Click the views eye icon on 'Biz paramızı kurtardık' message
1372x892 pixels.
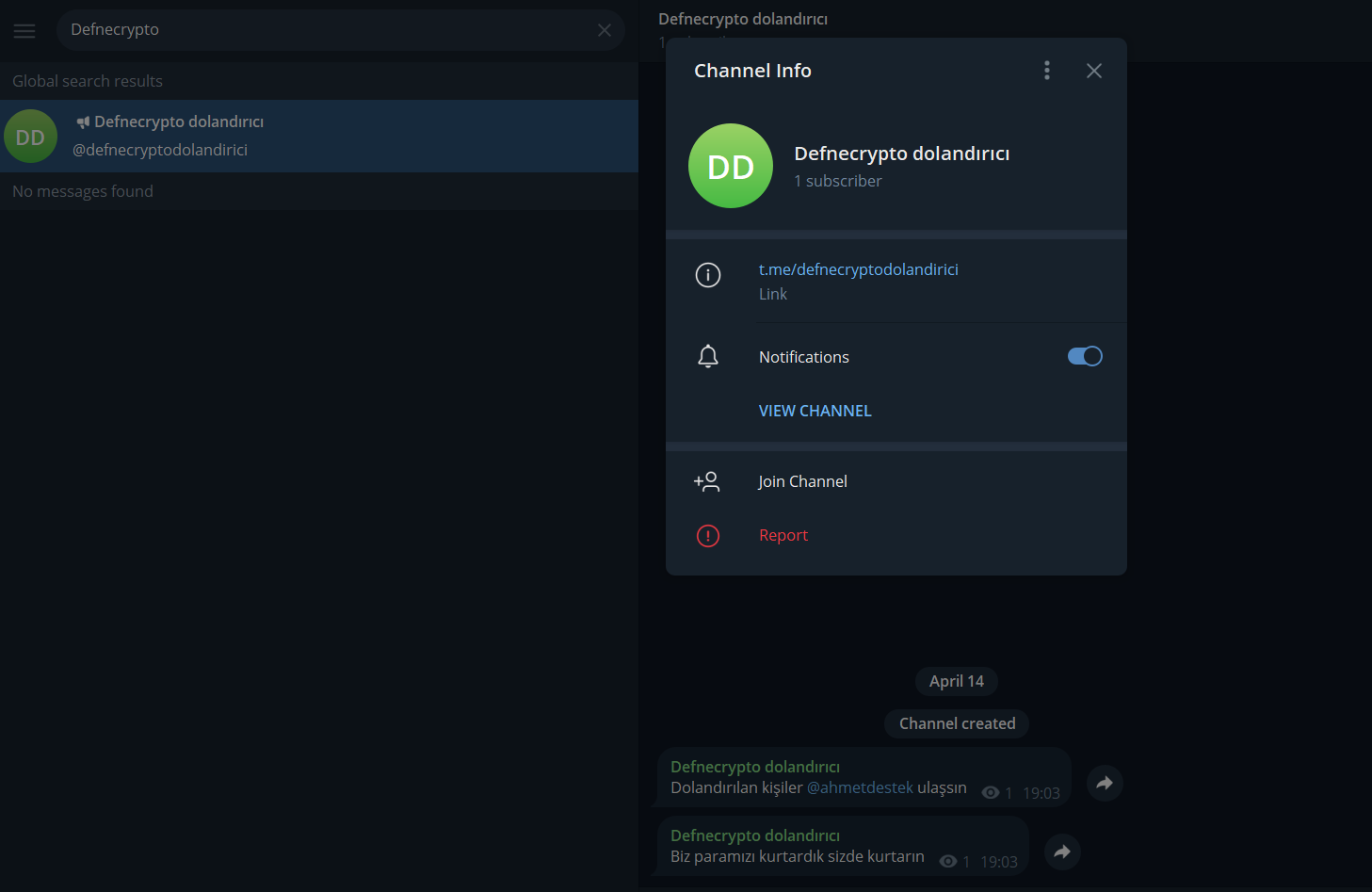click(x=948, y=862)
